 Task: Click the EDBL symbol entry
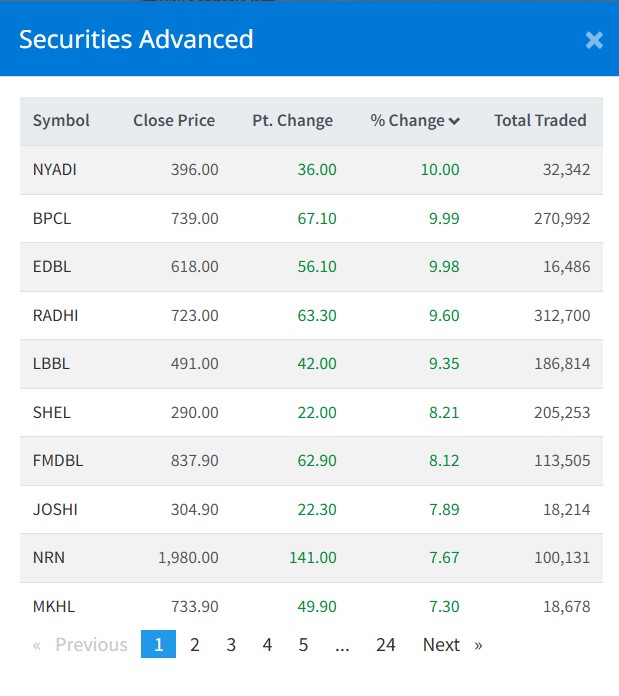(x=52, y=267)
